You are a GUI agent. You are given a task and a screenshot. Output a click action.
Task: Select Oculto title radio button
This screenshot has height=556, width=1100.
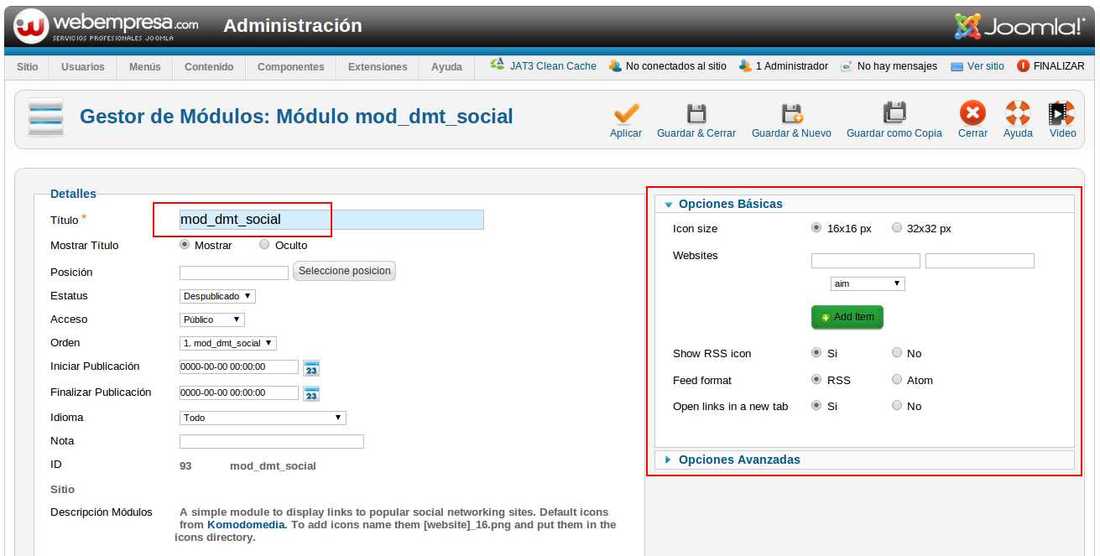coord(264,245)
